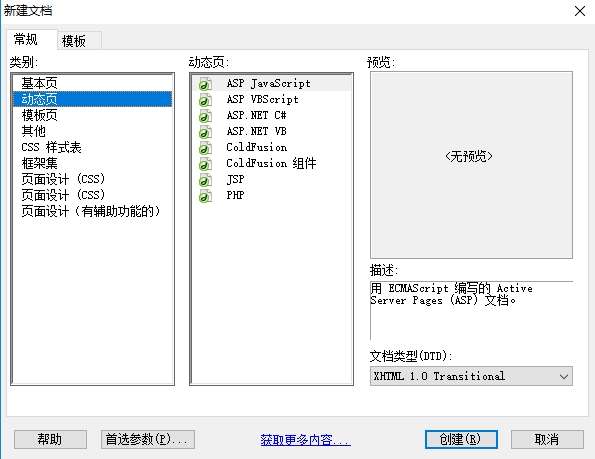This screenshot has width=595, height=459.
Task: Click the ColdFusion 组件 file icon
Action: [205, 164]
